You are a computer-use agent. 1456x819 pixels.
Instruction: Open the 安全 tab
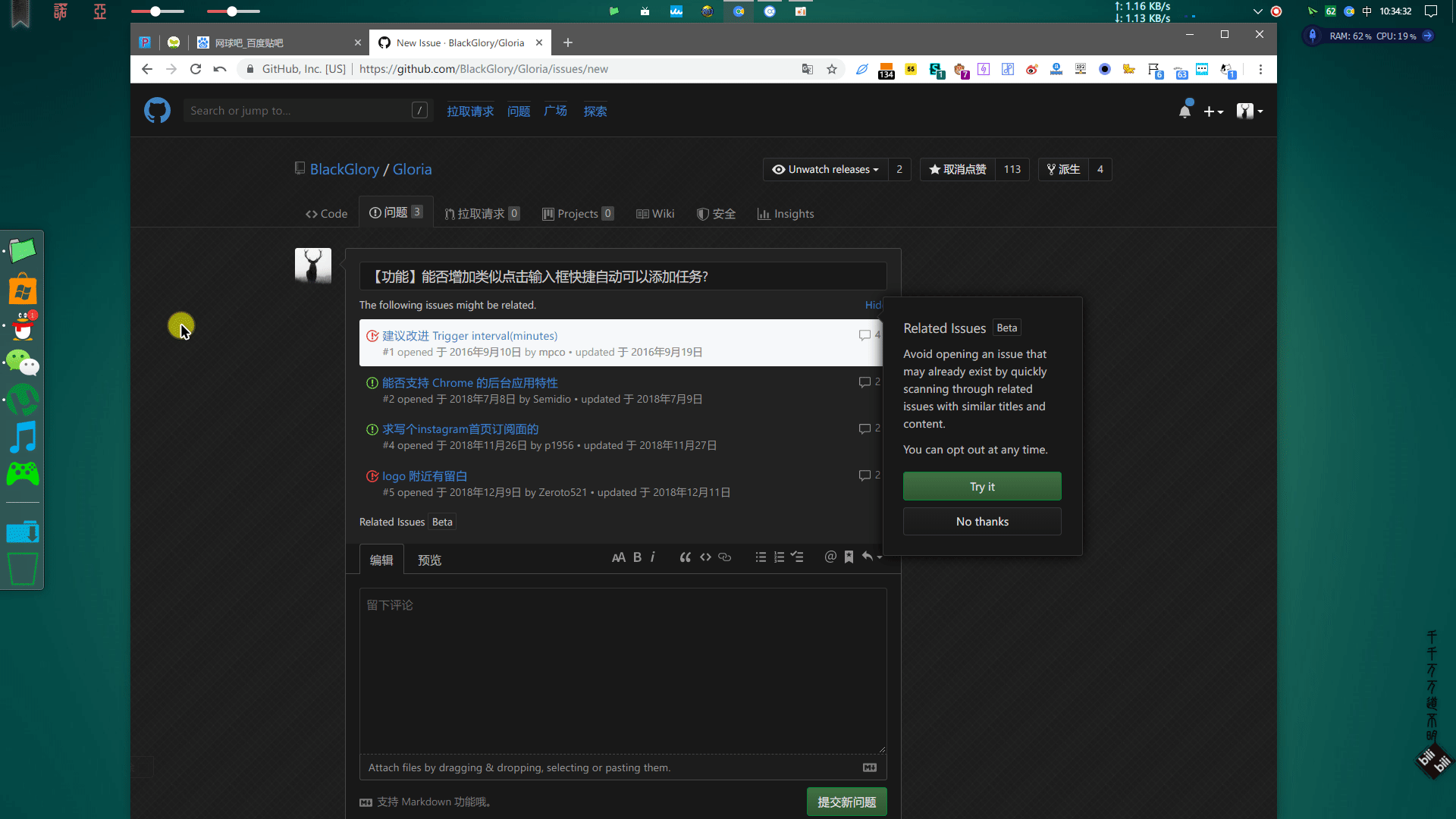pos(716,214)
